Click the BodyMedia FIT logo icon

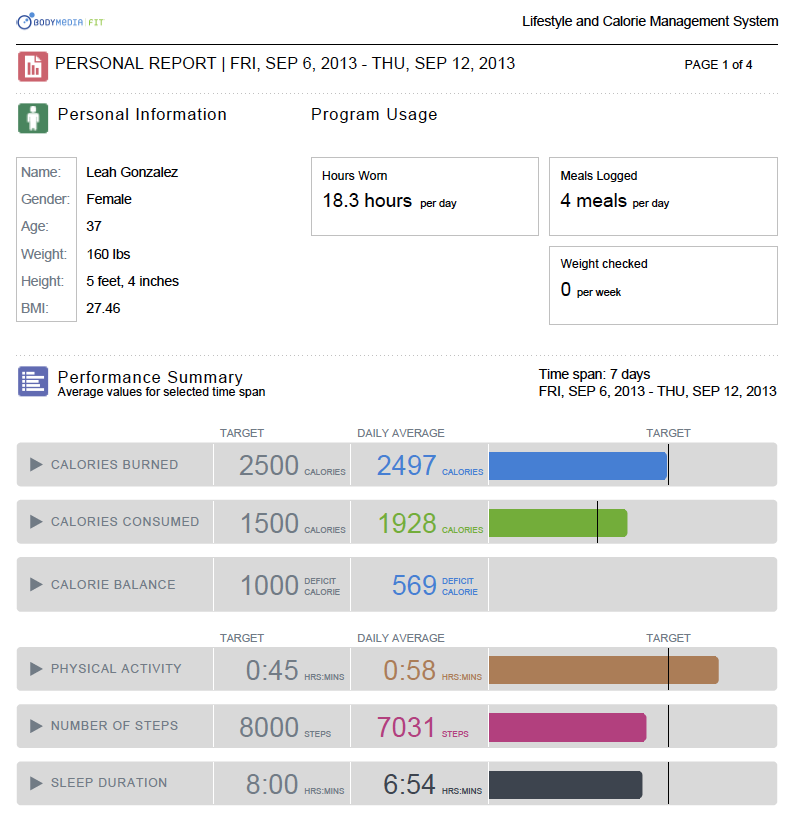(26, 21)
